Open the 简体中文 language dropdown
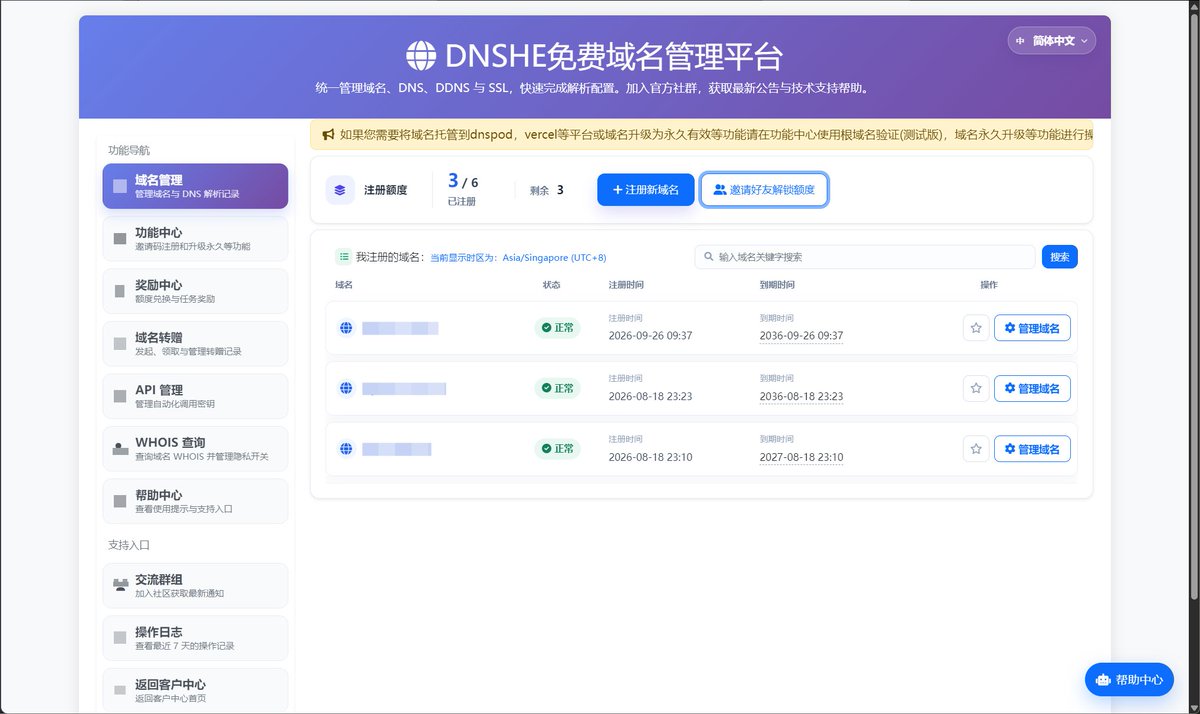 1052,41
